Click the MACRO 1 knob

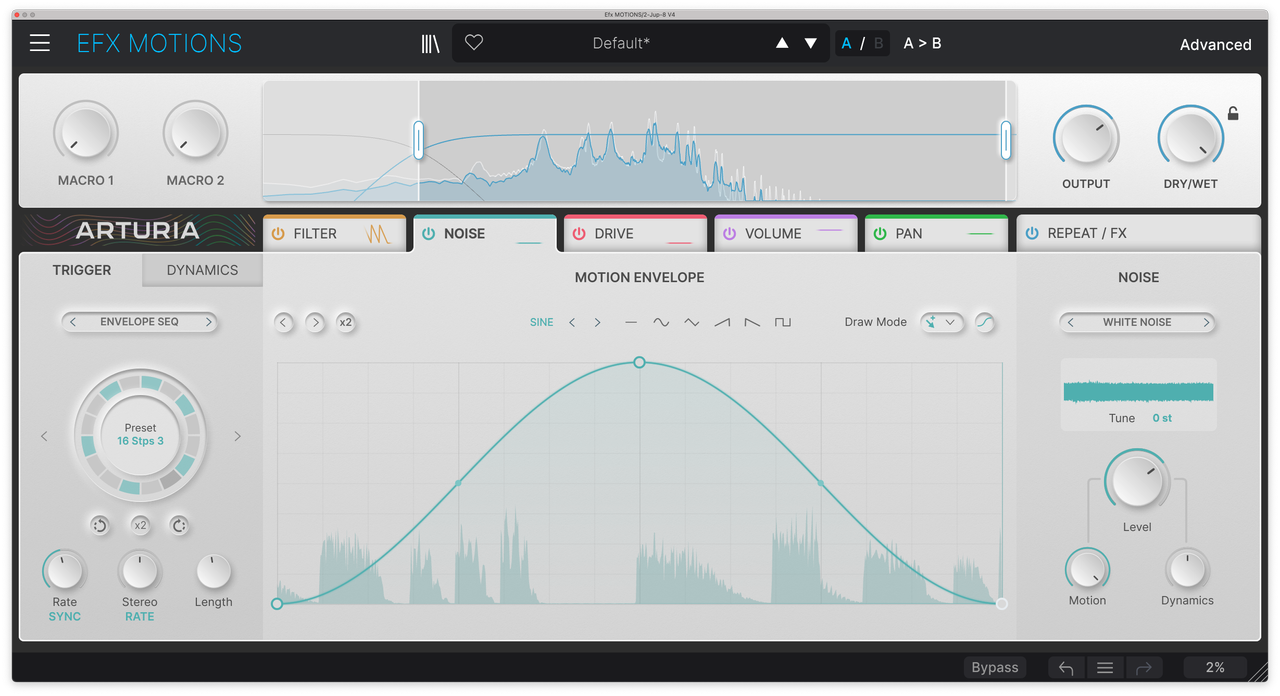click(x=86, y=134)
